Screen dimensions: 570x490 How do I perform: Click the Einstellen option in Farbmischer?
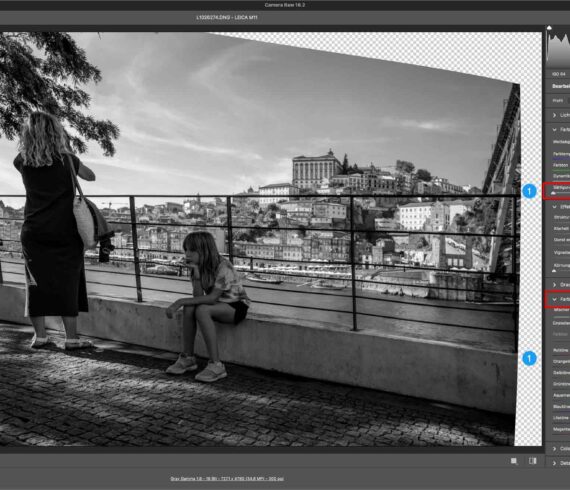coord(561,323)
